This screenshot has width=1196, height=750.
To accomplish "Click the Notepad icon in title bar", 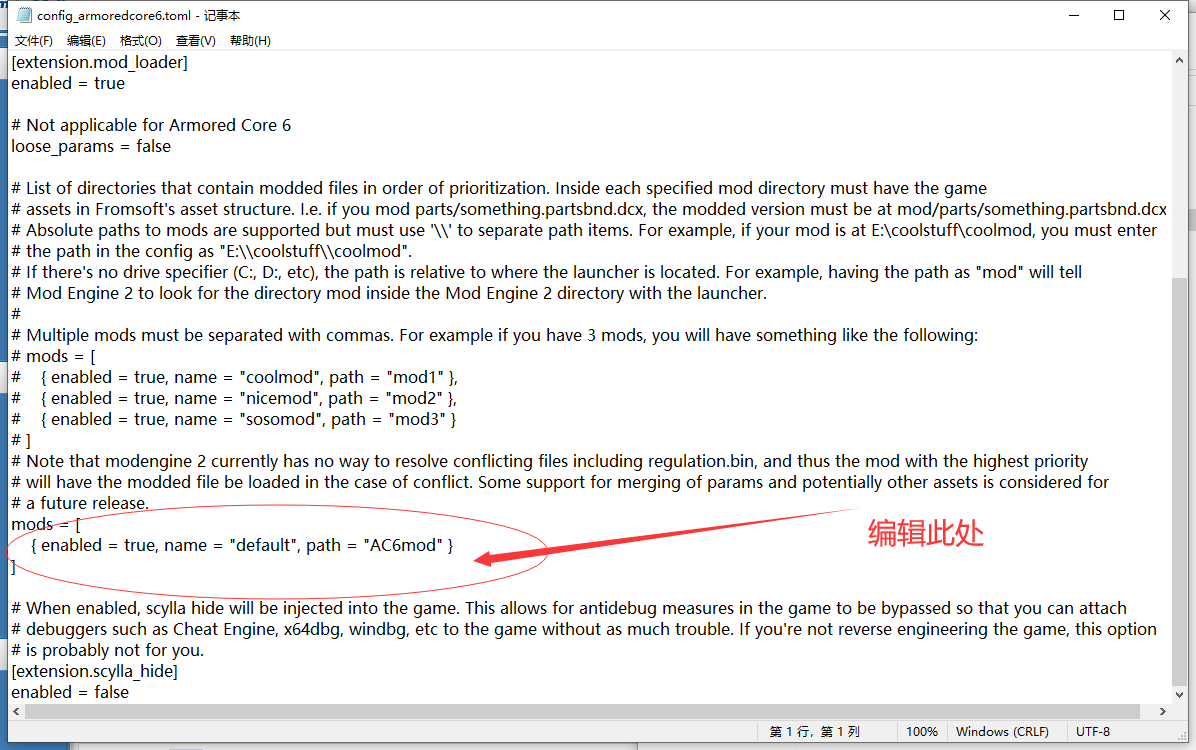I will (21, 16).
